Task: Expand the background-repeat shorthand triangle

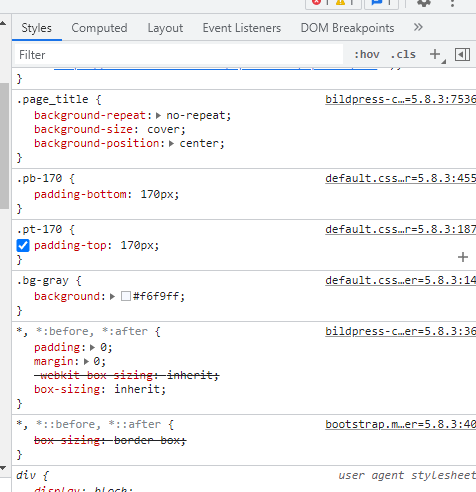Action: pos(158,116)
